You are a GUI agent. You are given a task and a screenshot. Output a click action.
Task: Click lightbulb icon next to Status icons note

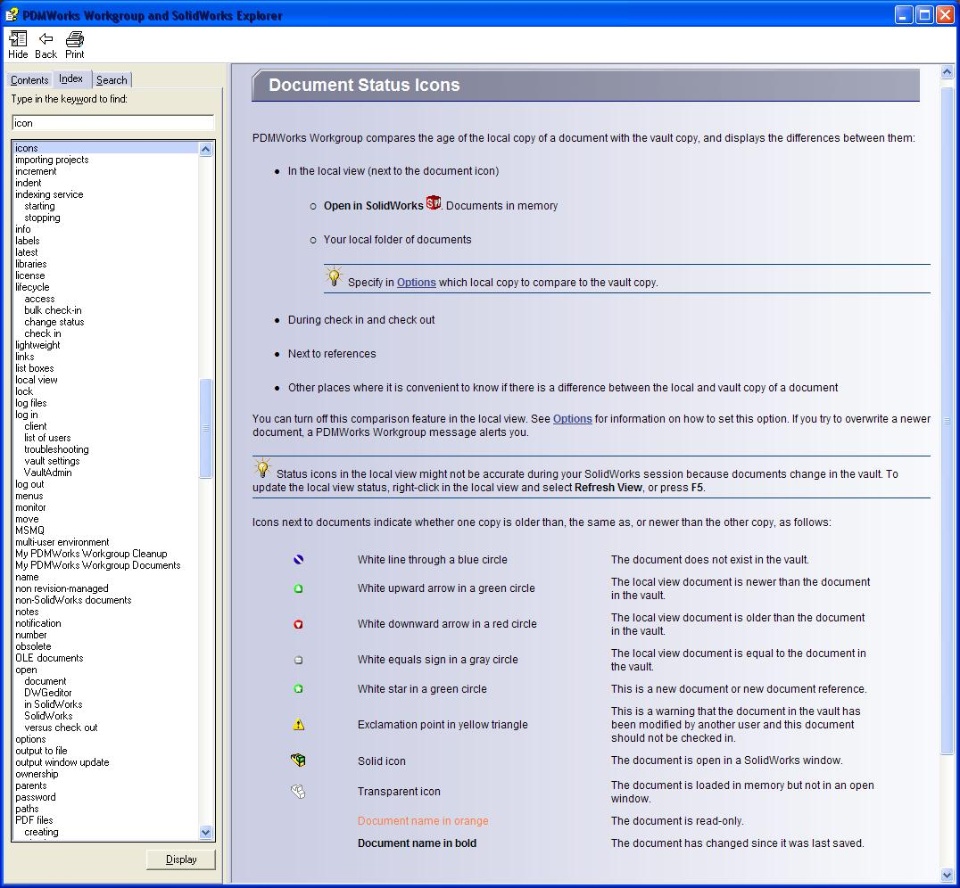tap(262, 468)
